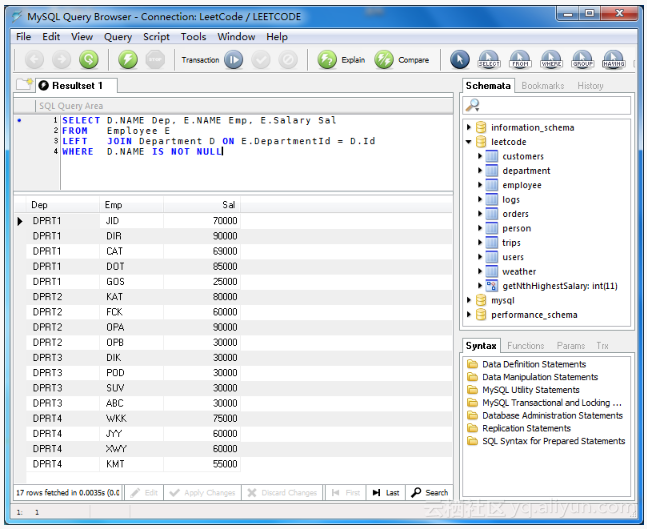
Task: Select the cell with employee KAT
Action: pos(131,296)
